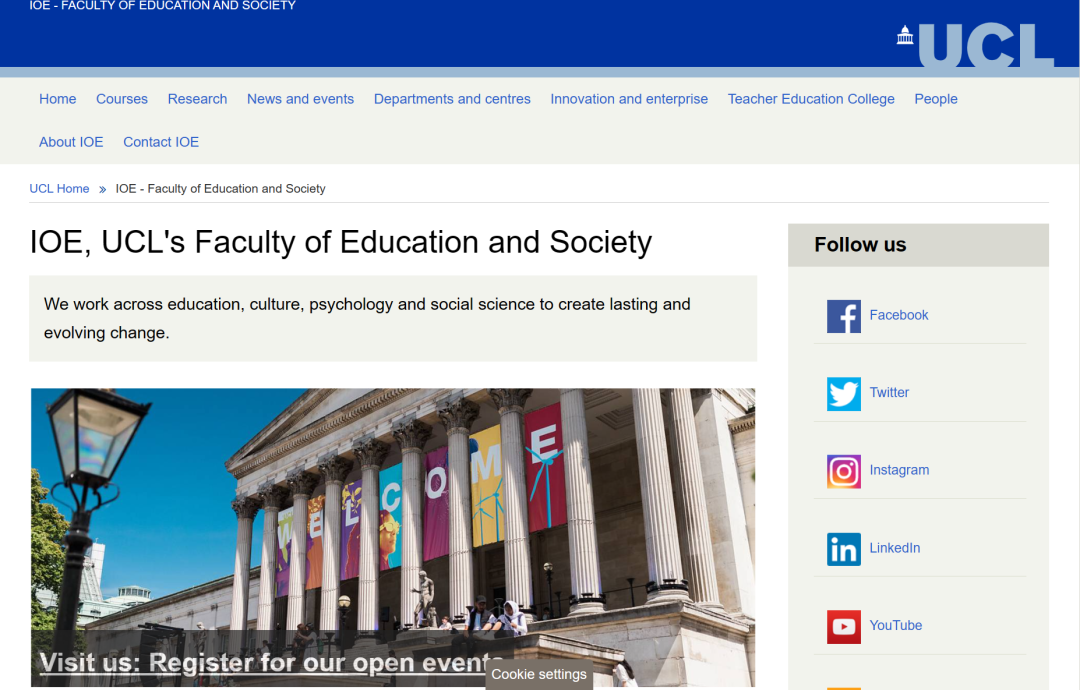Open News and events
The height and width of the screenshot is (690, 1080).
(x=300, y=99)
